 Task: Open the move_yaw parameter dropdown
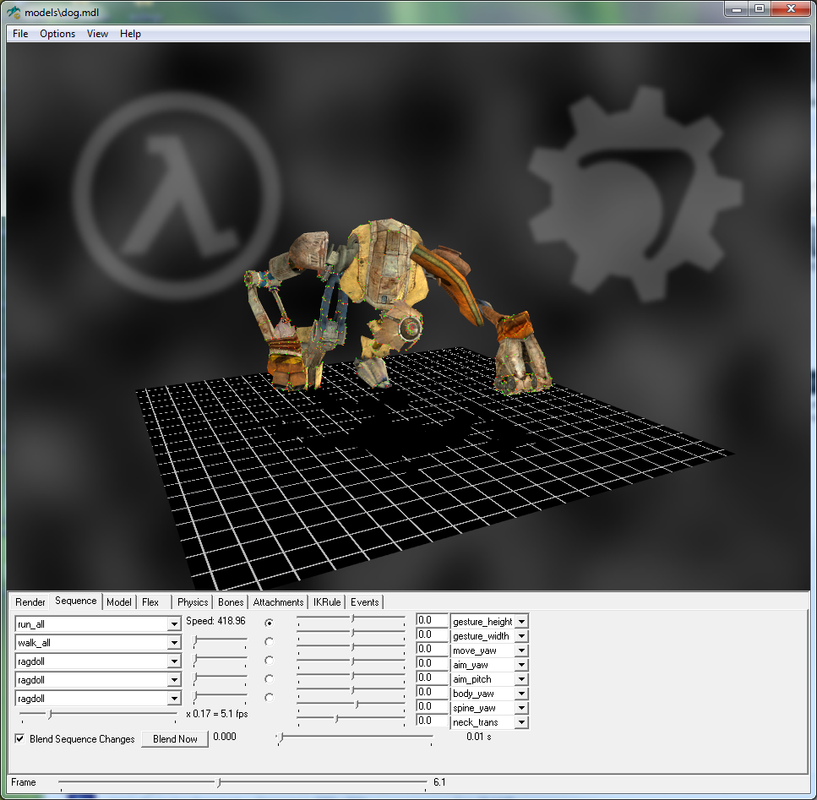(522, 650)
